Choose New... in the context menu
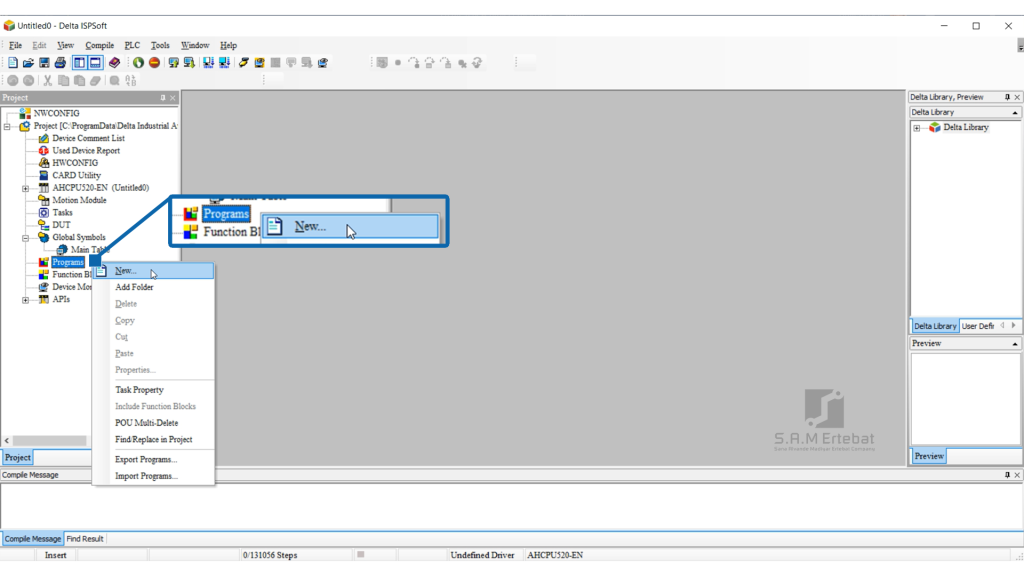The height and width of the screenshot is (576, 1024). pyautogui.click(x=154, y=270)
